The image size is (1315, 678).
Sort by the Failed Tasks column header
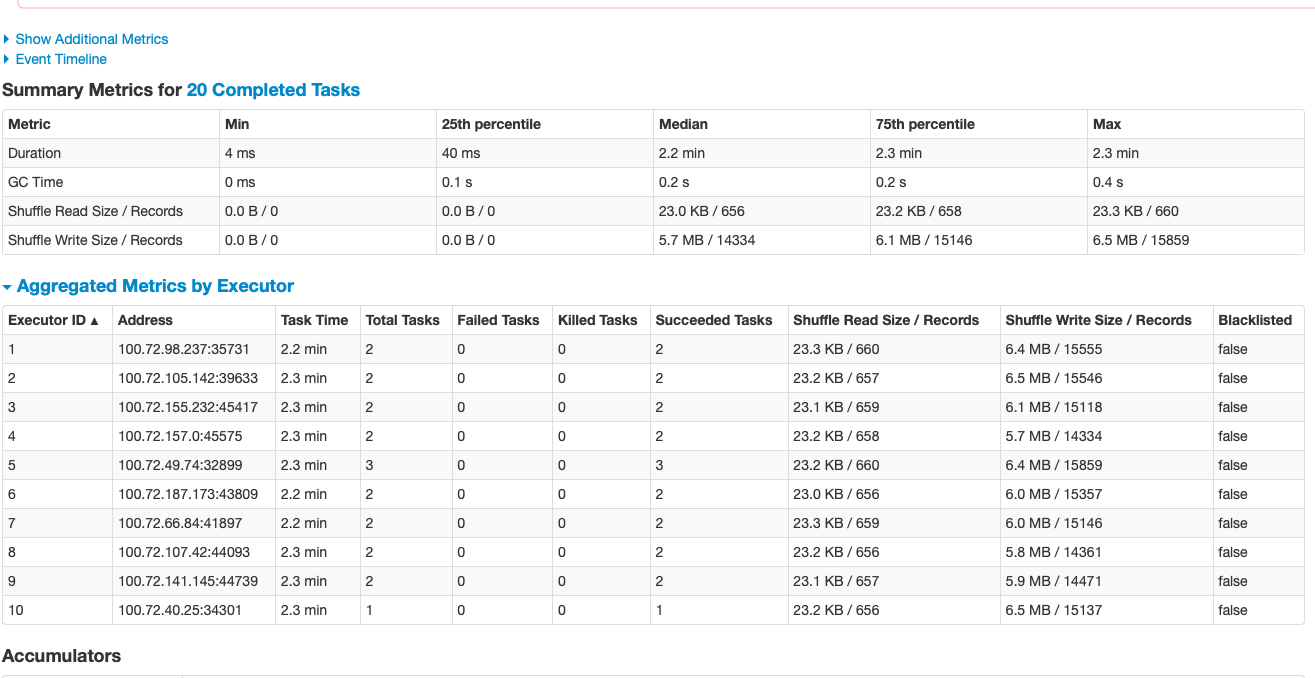coord(498,320)
